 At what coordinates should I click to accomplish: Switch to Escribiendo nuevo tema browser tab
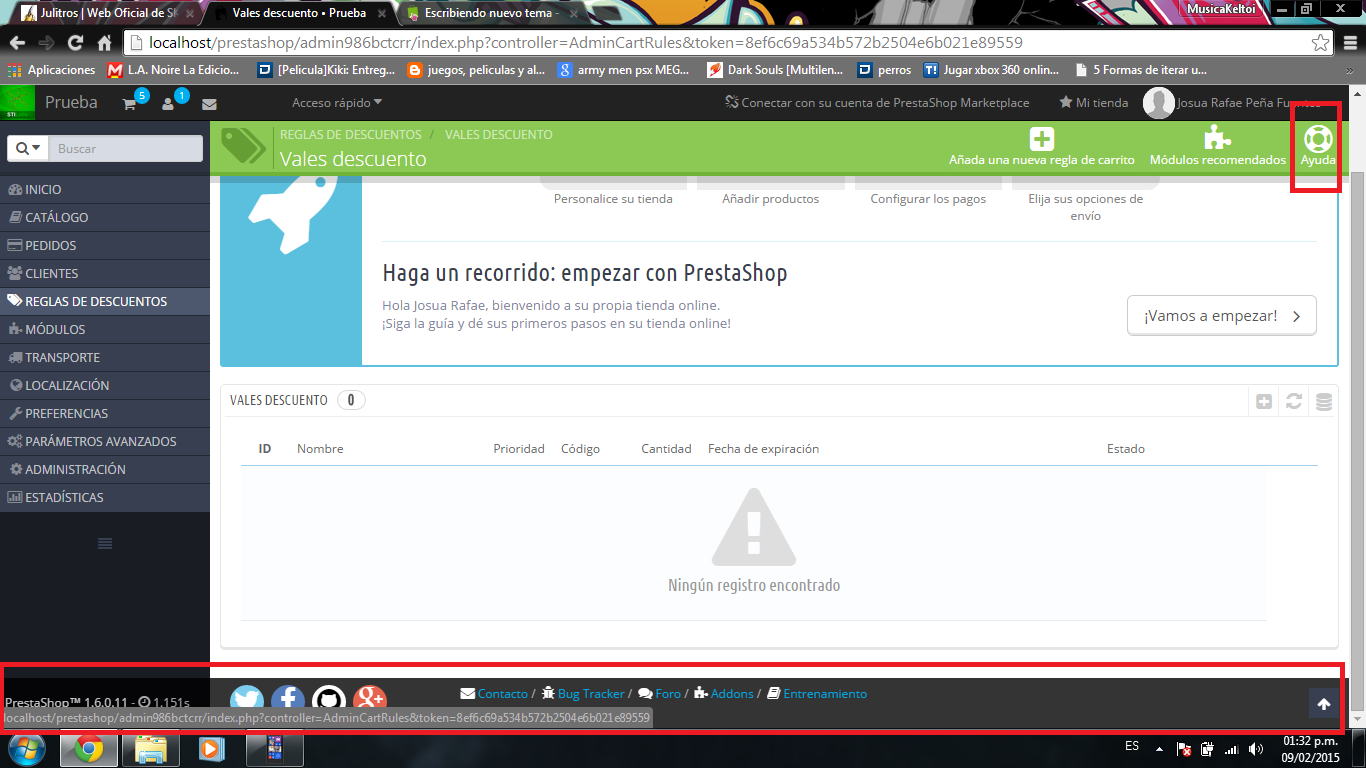point(490,14)
